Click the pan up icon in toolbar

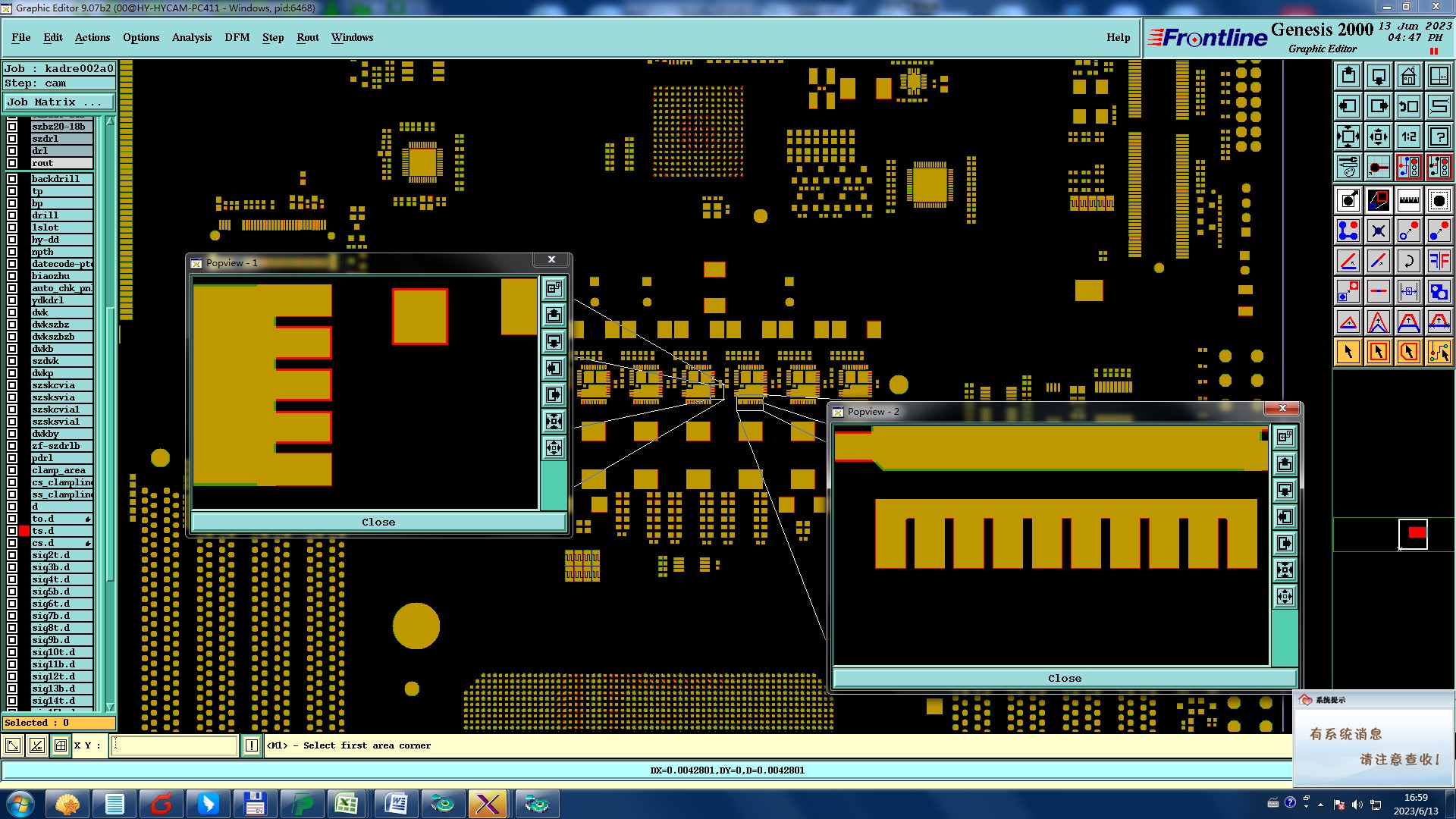[x=1348, y=76]
